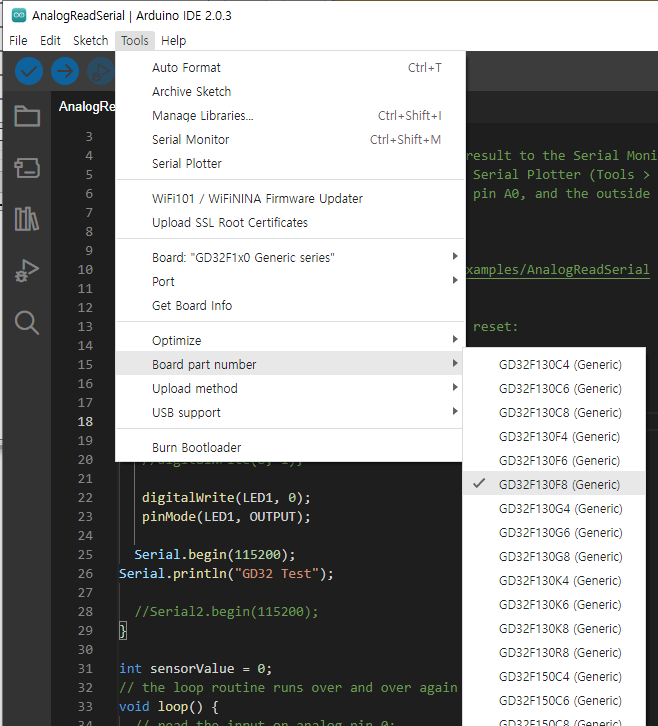Screen dimensions: 658x726
Task: Click the int sensorValue = 0; line
Action: coord(195,669)
